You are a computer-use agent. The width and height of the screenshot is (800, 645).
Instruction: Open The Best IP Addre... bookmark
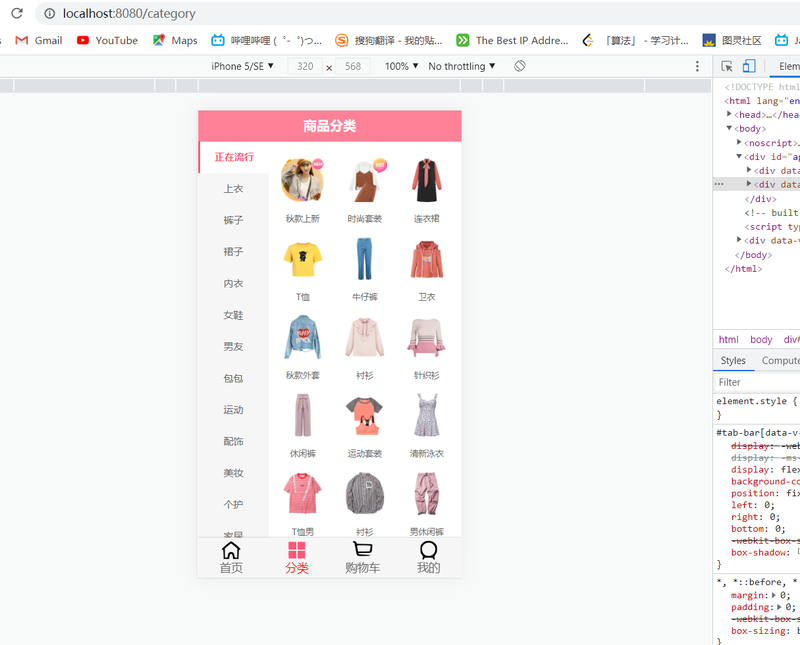(512, 40)
